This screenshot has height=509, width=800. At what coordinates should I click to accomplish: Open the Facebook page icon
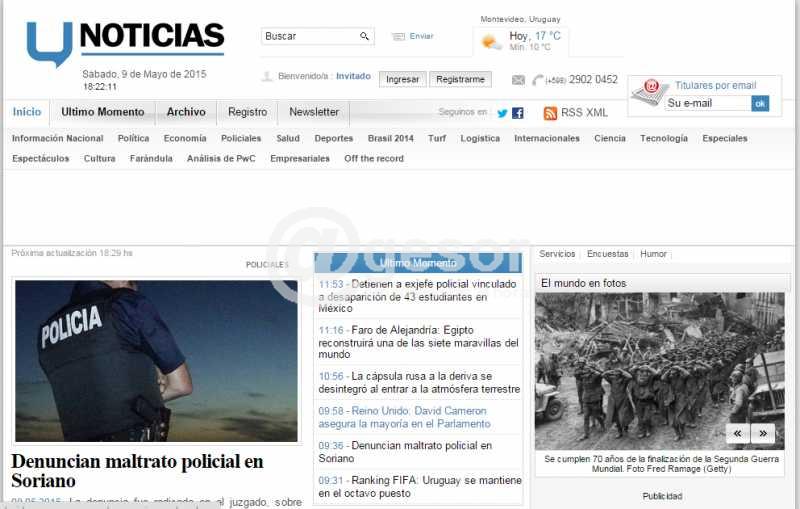(x=518, y=113)
